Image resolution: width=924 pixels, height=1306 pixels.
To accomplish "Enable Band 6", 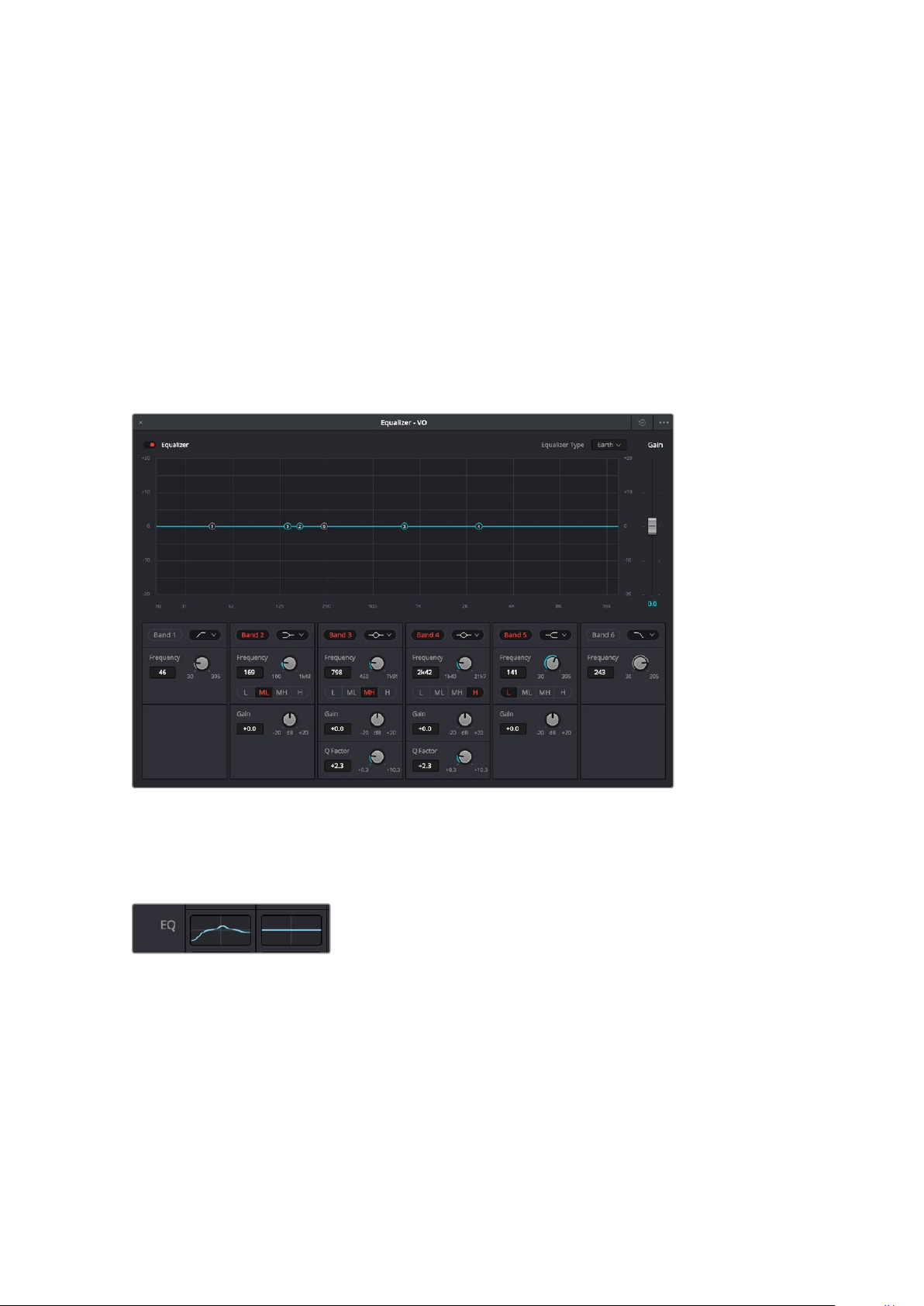I will pyautogui.click(x=602, y=635).
